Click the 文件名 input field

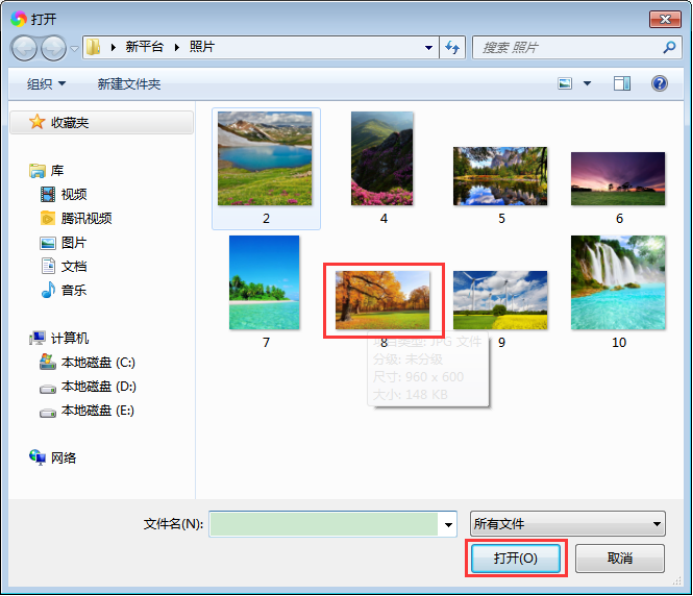pos(324,524)
